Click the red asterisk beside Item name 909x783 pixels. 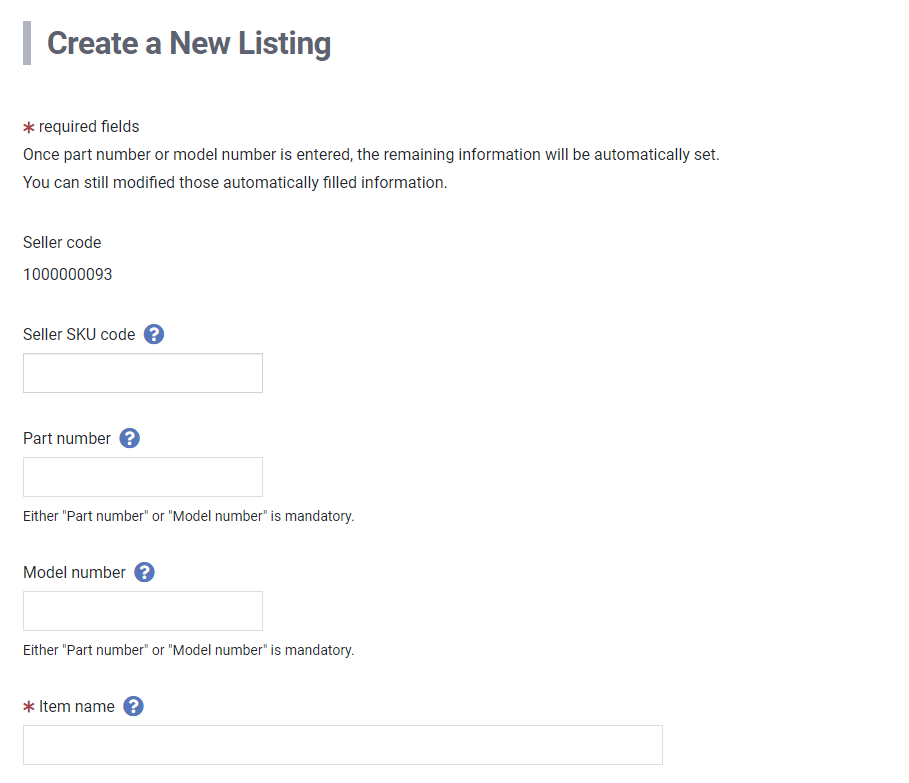[28, 706]
